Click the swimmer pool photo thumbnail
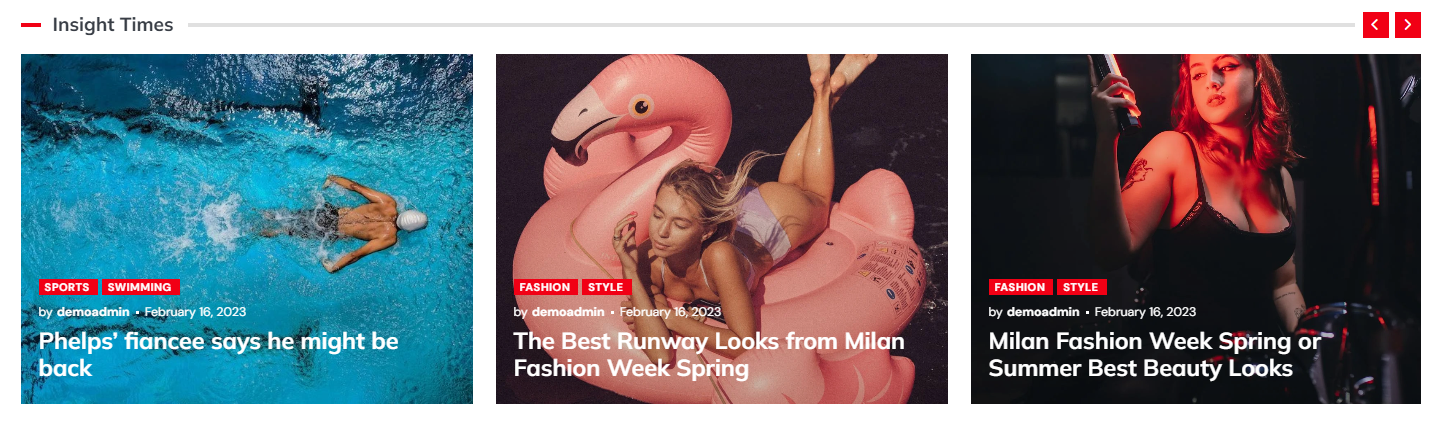This screenshot has width=1446, height=429. [x=247, y=160]
